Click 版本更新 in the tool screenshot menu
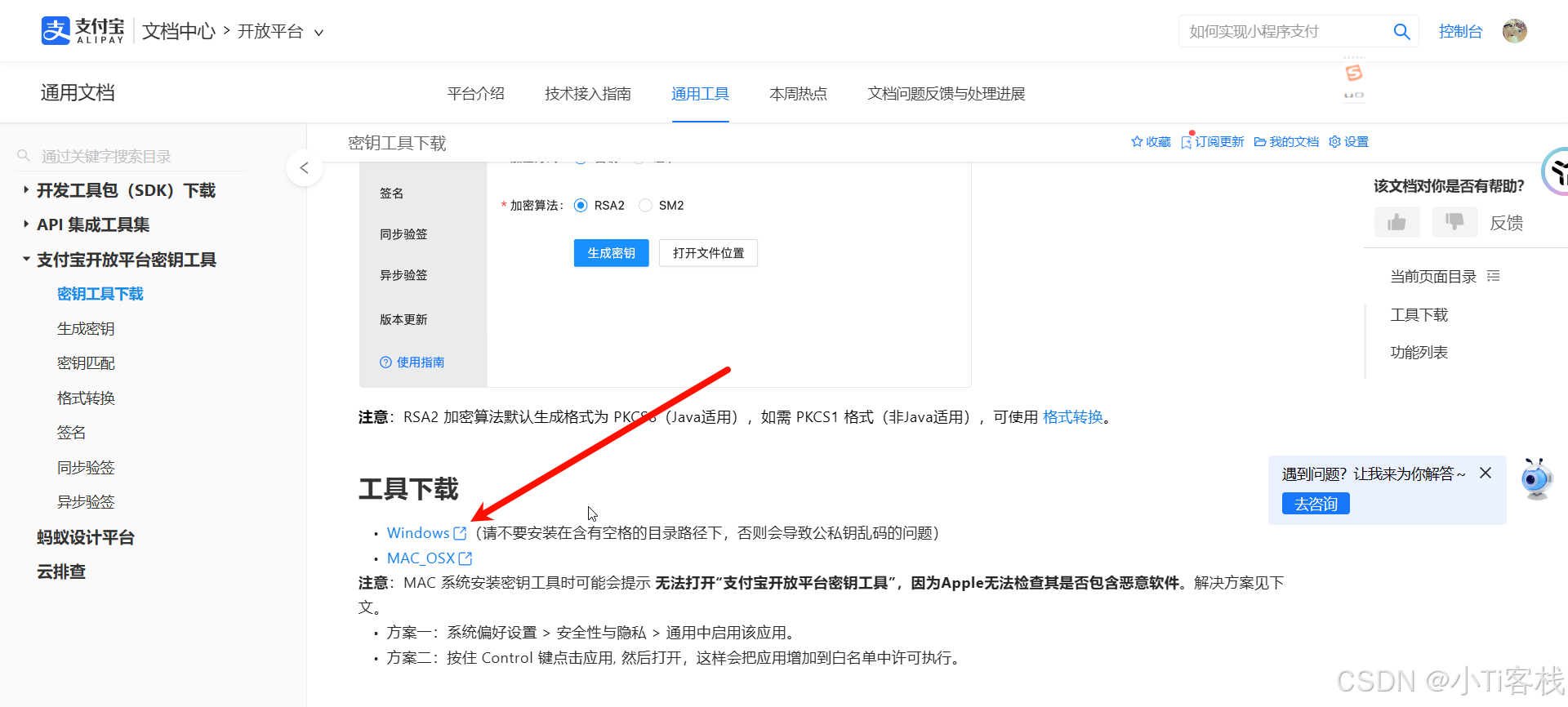Screen dimensions: 1568x707 click(x=403, y=320)
